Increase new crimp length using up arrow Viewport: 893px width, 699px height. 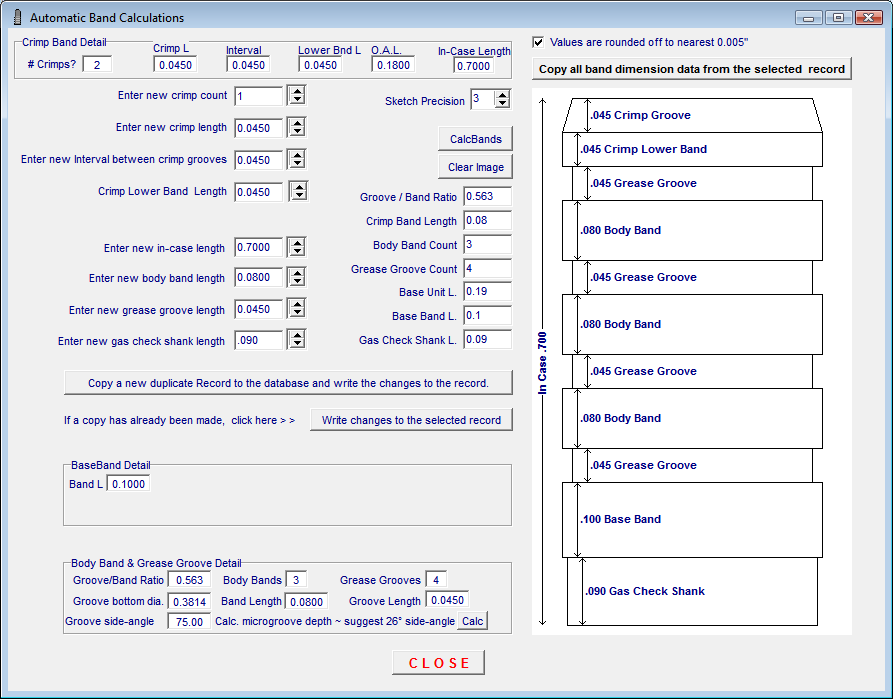tap(297, 122)
